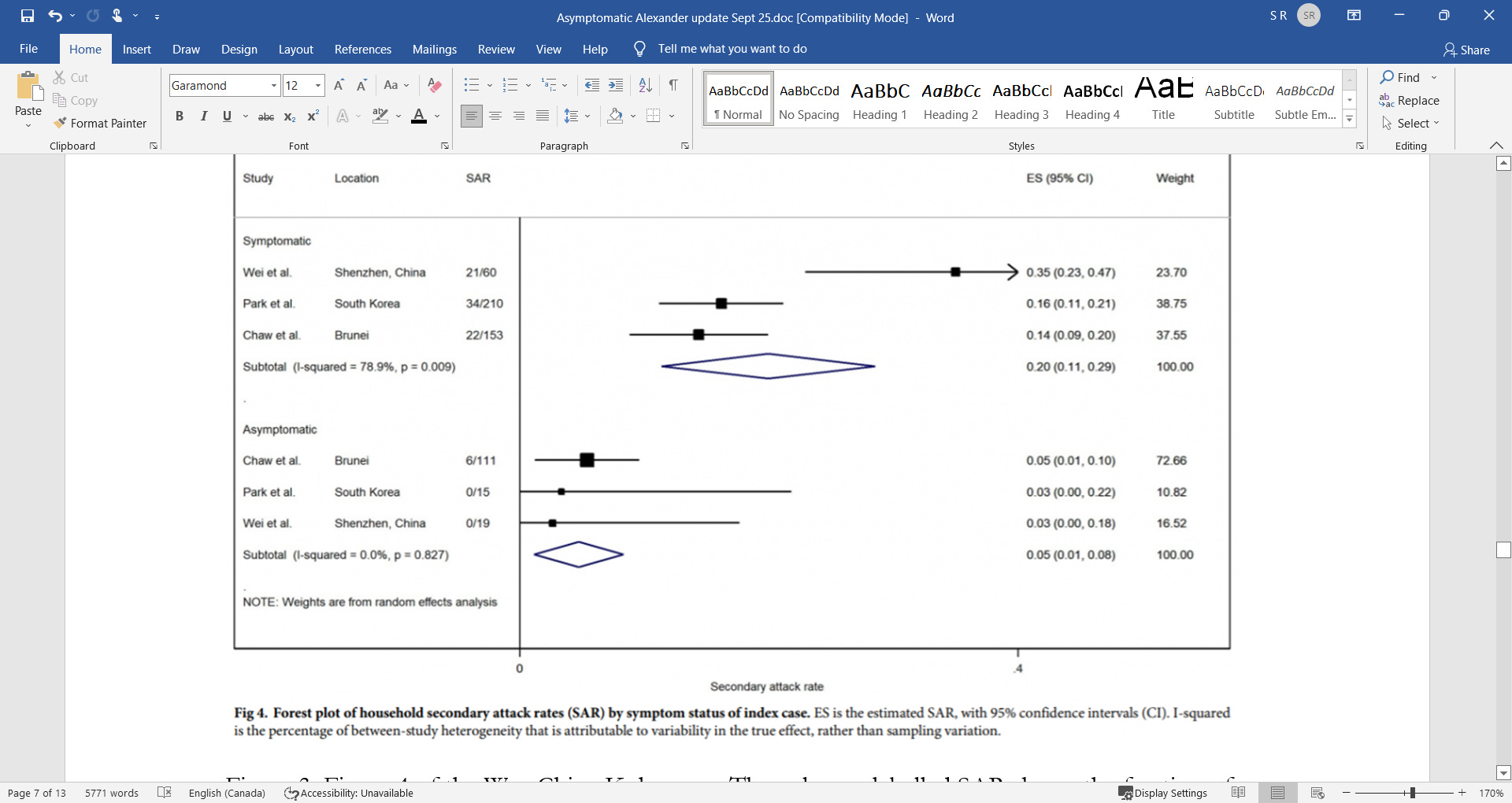Click Decrease Indent icon

pyautogui.click(x=592, y=85)
